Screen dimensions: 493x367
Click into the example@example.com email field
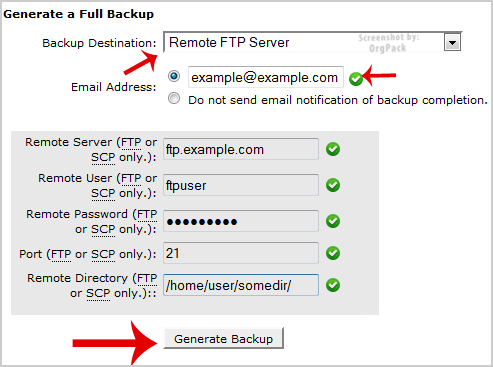(266, 77)
